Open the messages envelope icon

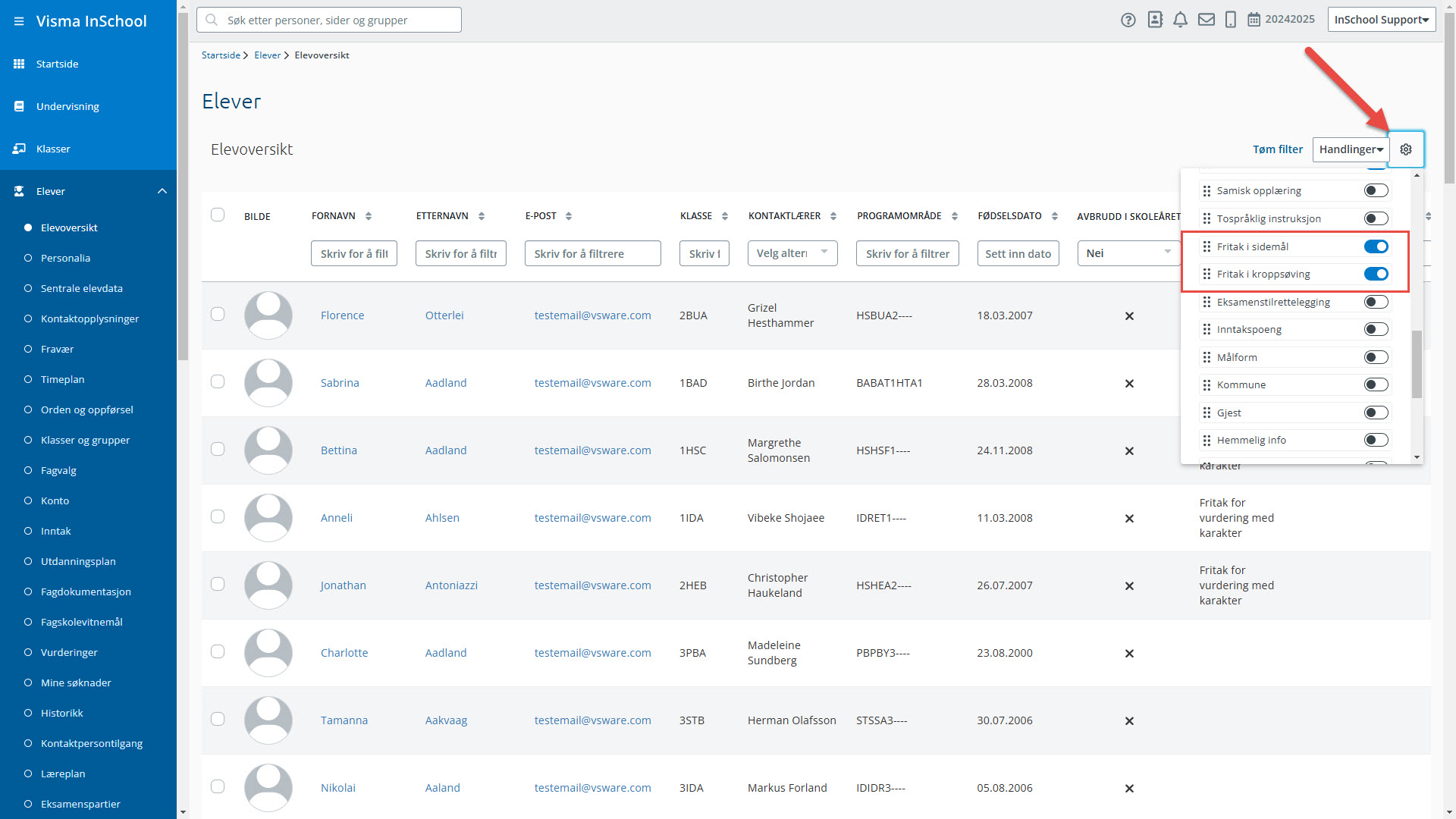point(1206,20)
